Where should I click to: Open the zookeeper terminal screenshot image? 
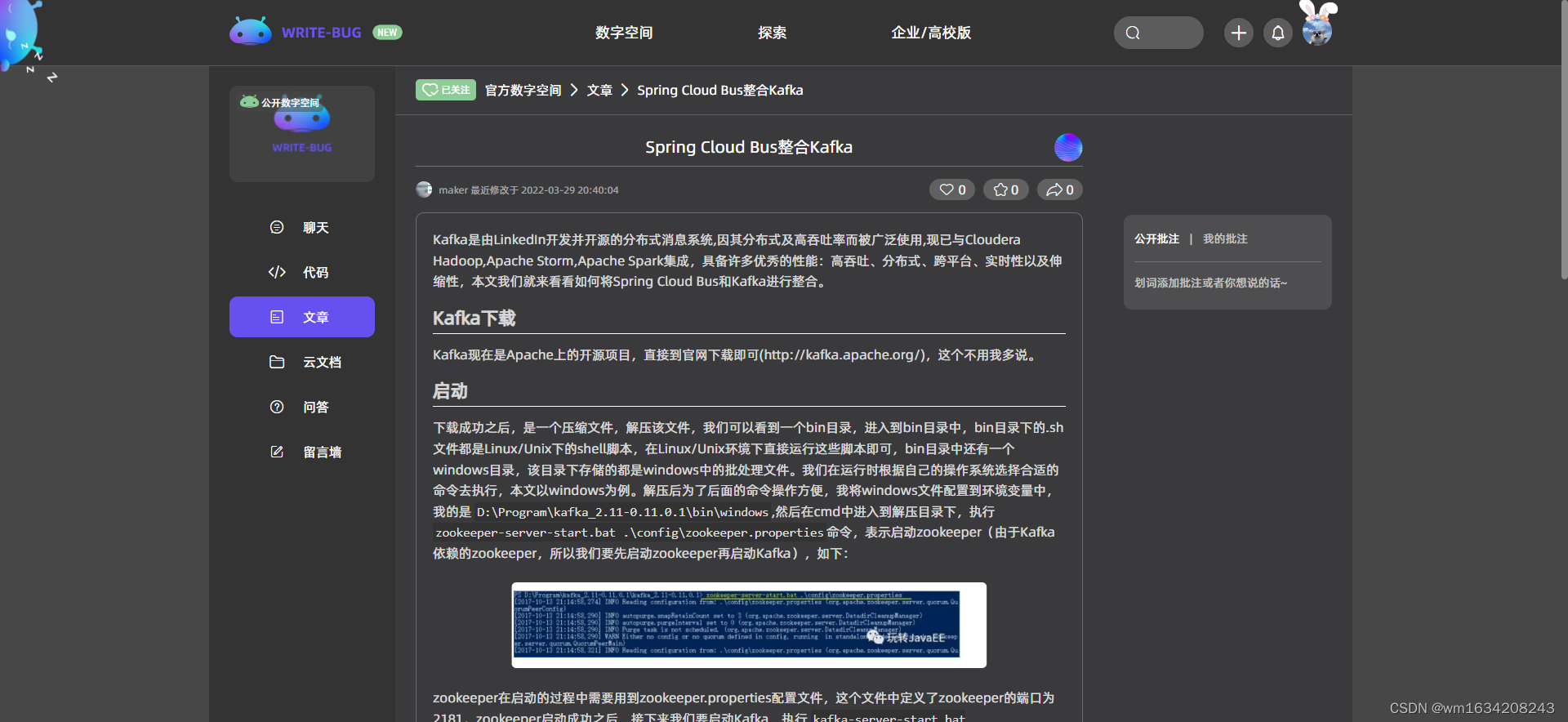coord(749,625)
